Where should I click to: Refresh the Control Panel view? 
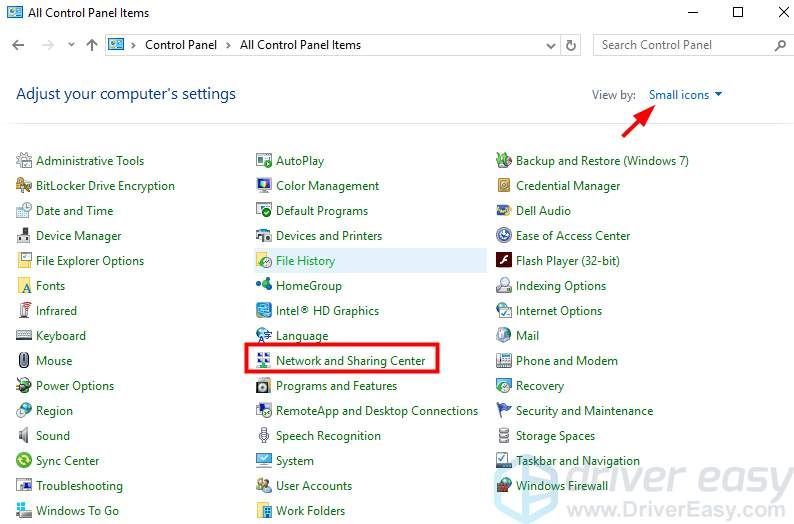click(x=571, y=46)
